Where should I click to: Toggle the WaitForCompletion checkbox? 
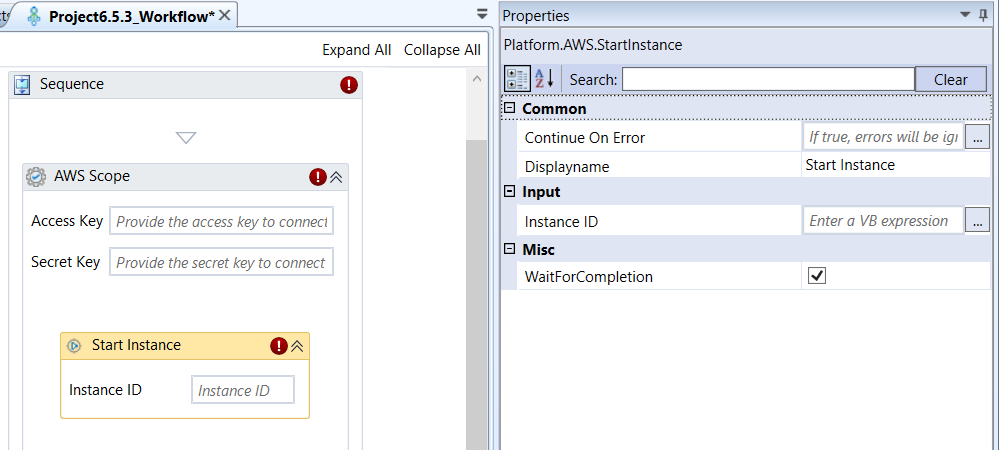point(817,276)
